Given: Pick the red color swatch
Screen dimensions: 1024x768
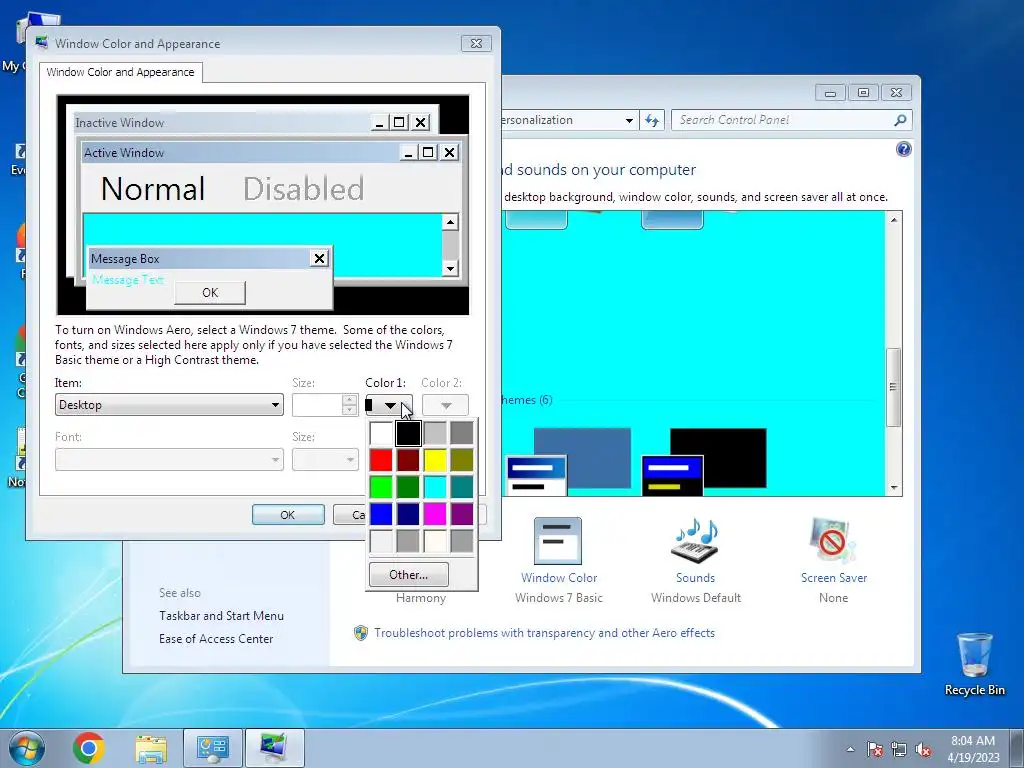Looking at the screenshot, I should point(381,460).
